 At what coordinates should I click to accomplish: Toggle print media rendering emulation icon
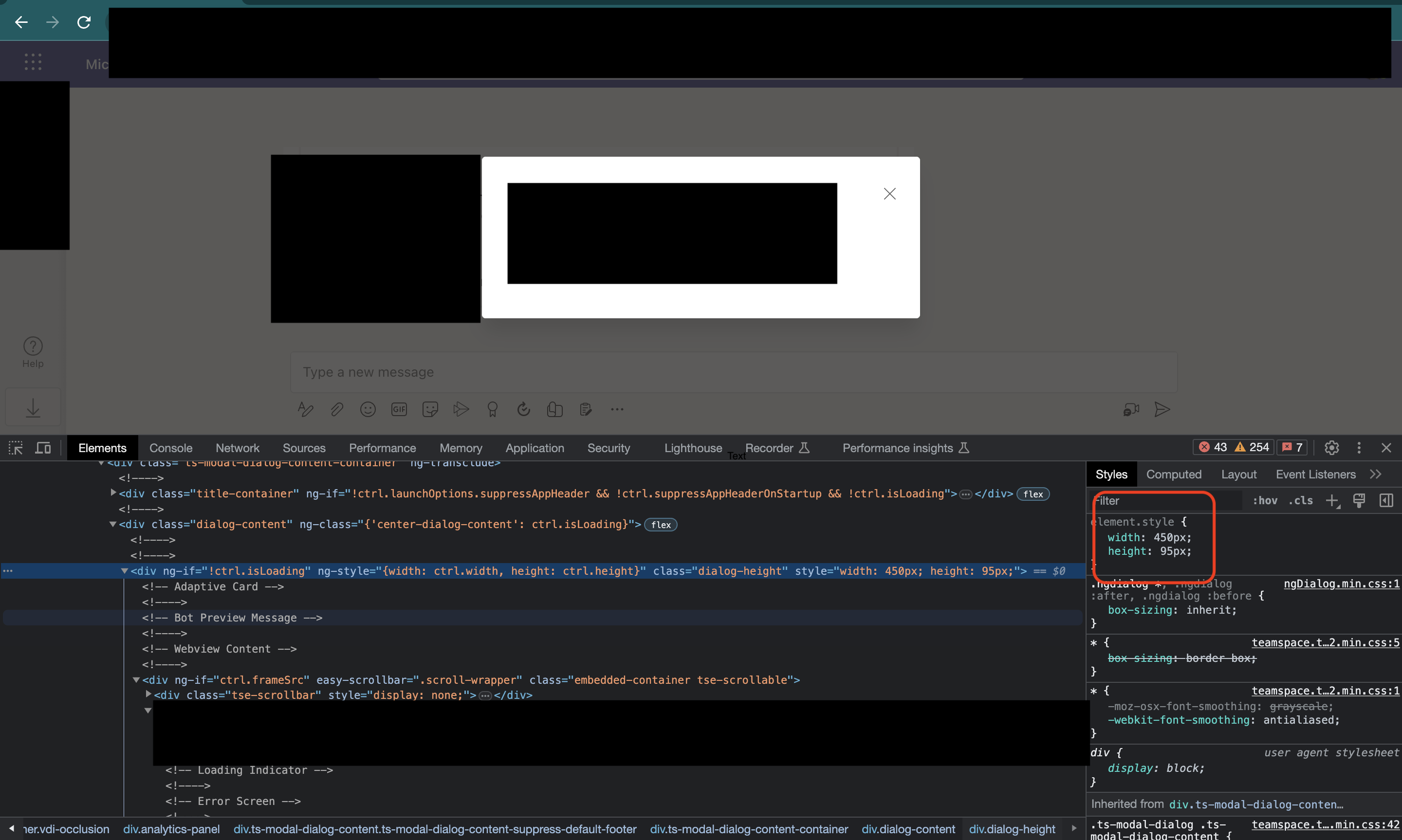click(1360, 500)
